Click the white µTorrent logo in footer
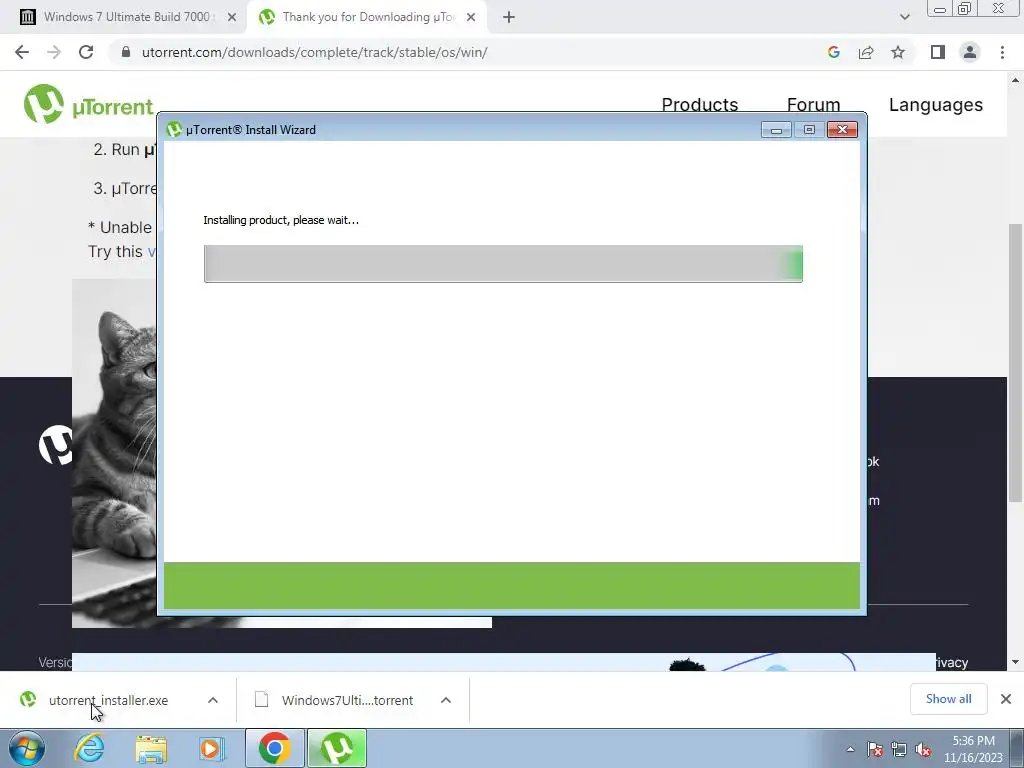 57,445
